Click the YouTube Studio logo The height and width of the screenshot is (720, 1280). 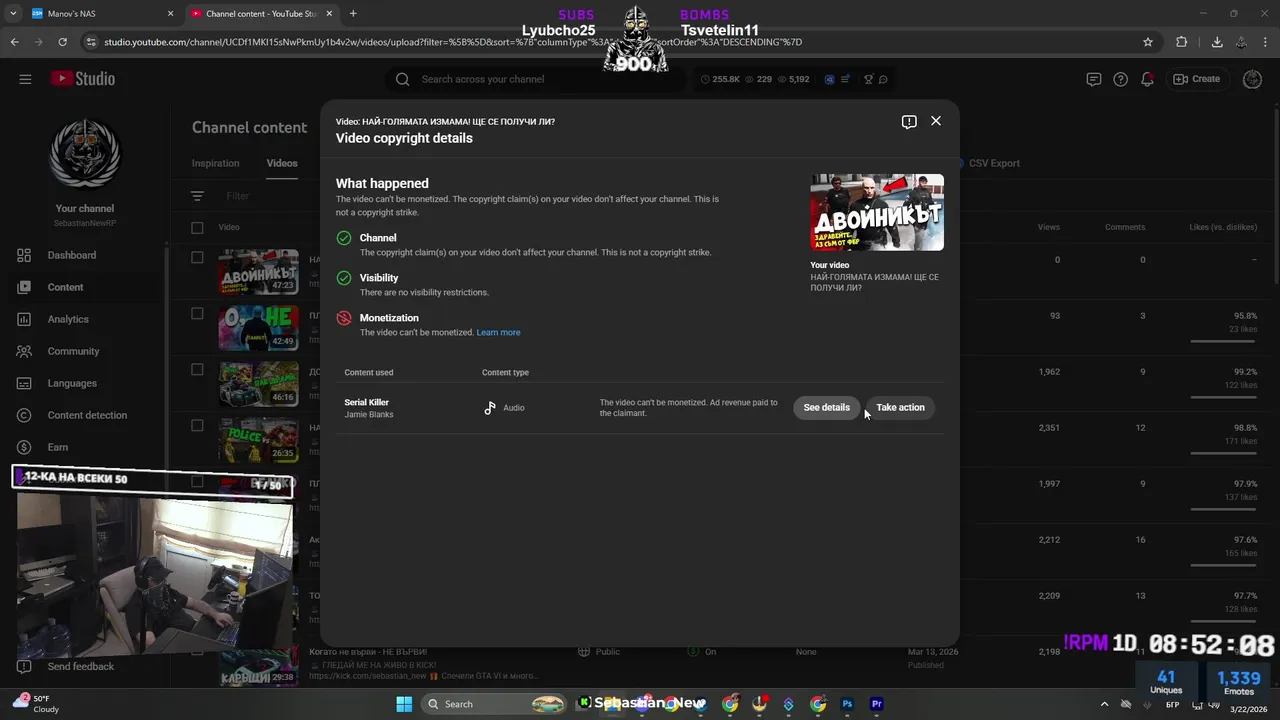(x=83, y=79)
